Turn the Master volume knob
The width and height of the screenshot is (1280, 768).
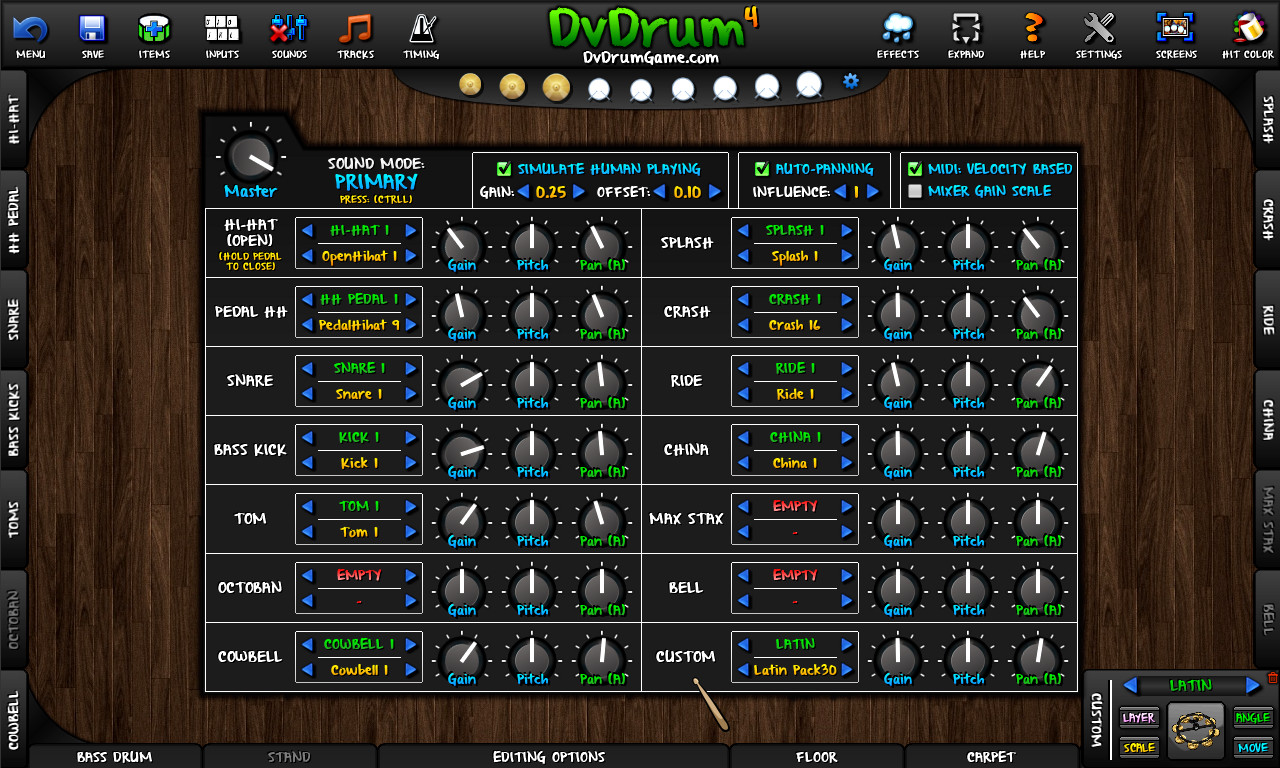(249, 158)
